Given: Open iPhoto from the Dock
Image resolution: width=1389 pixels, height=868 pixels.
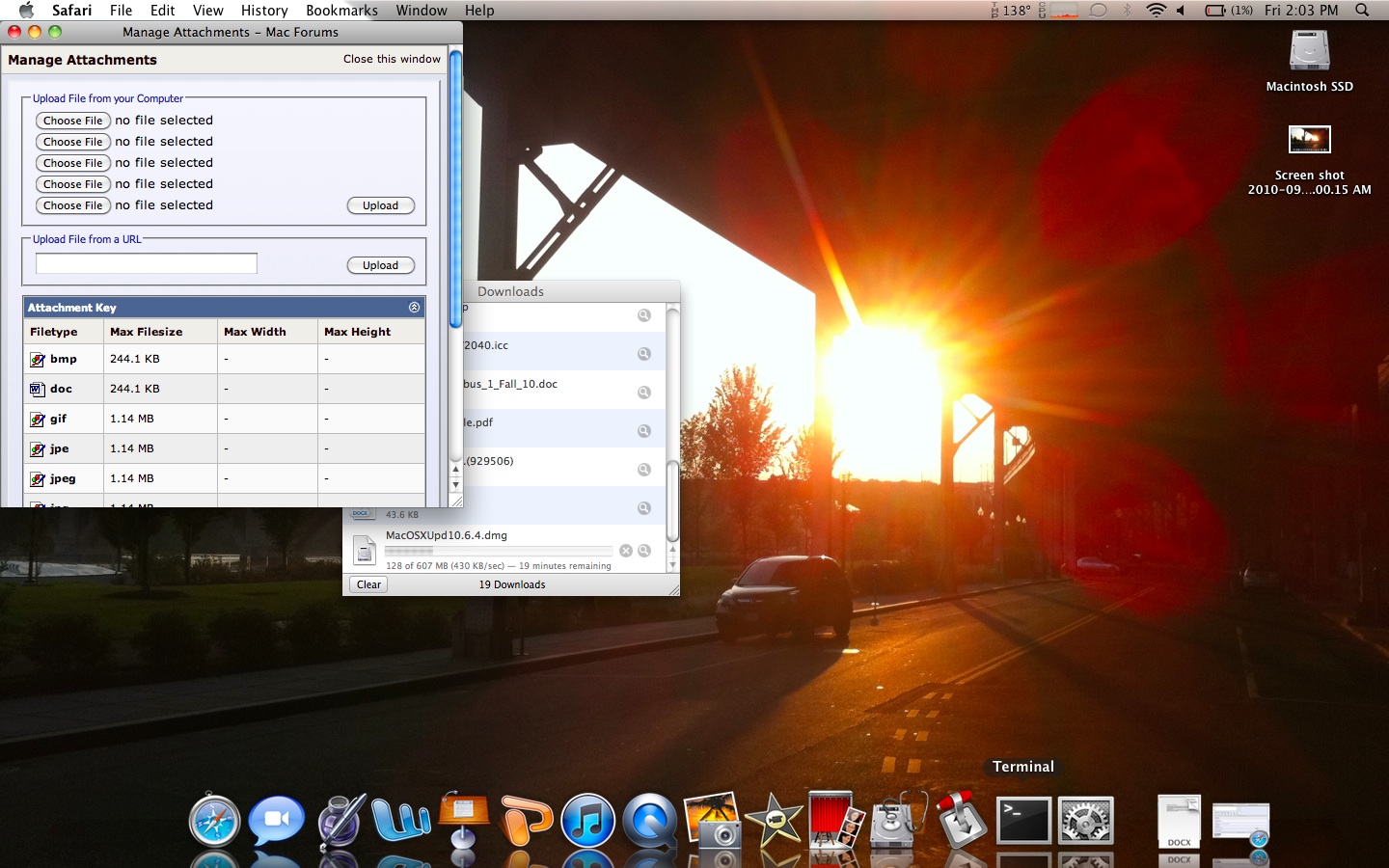Looking at the screenshot, I should 713,821.
